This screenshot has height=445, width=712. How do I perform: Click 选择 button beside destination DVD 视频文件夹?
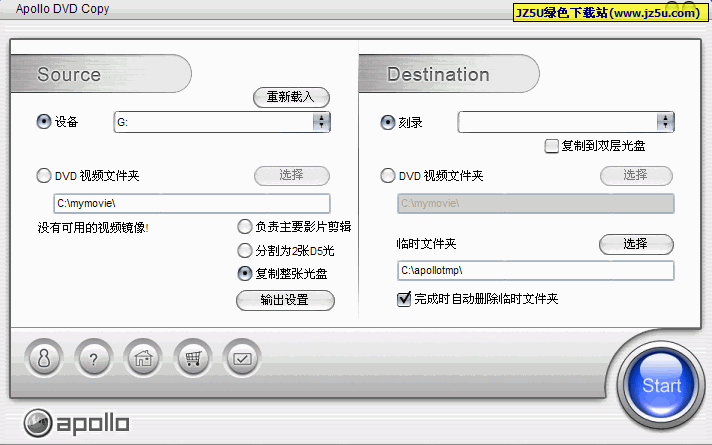636,175
